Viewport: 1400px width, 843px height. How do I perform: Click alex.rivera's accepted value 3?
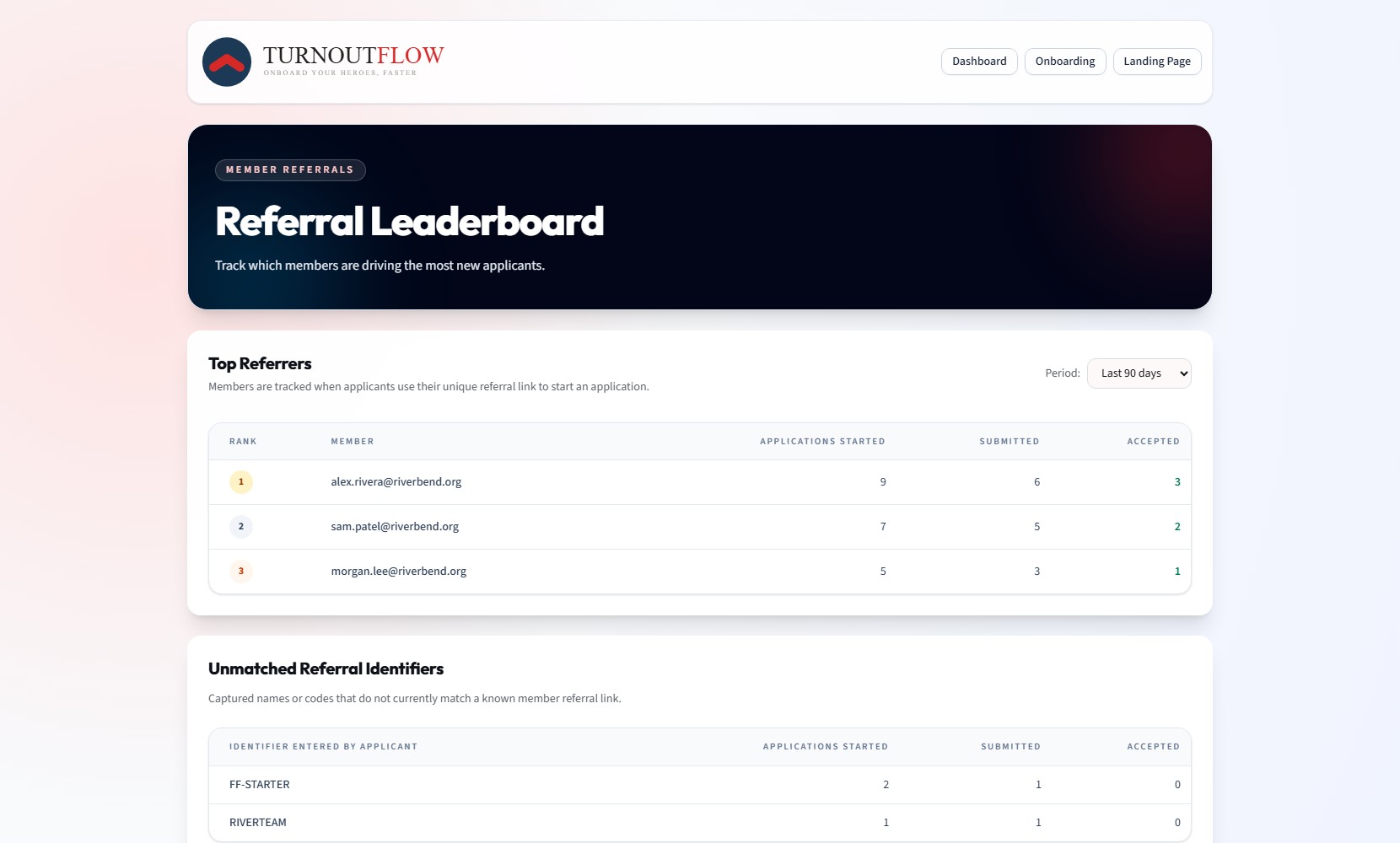[1177, 482]
